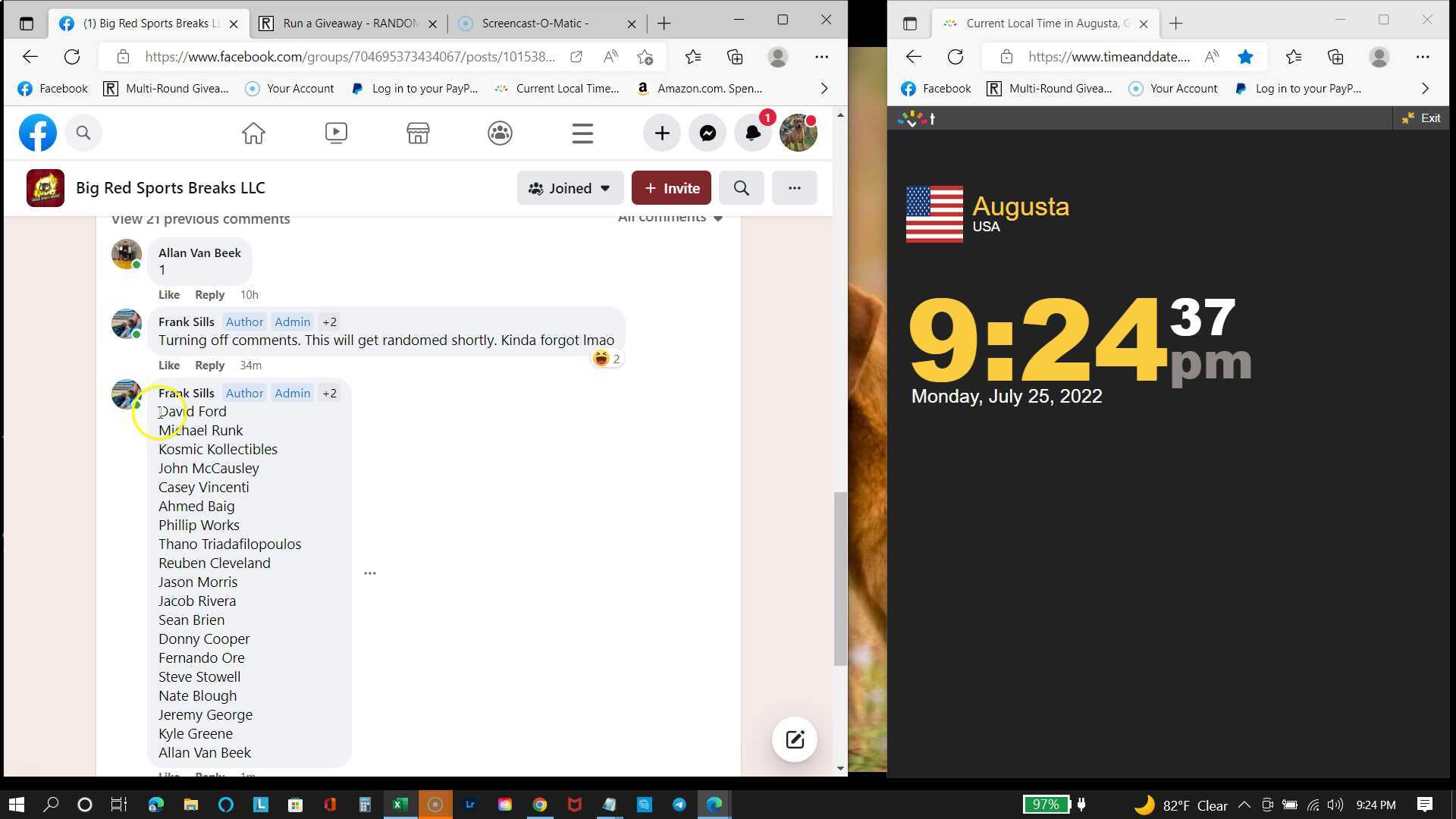
Task: Click View 21 previous comments link
Action: 200,219
